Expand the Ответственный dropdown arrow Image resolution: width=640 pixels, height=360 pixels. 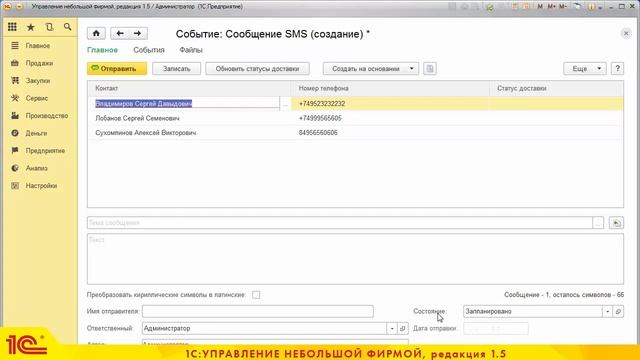392,328
